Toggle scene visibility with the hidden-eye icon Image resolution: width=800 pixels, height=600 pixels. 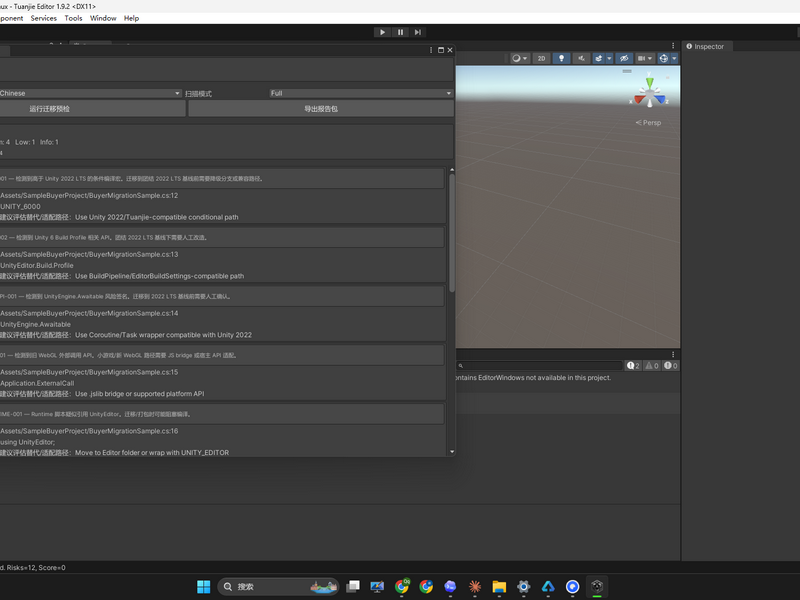pyautogui.click(x=623, y=58)
